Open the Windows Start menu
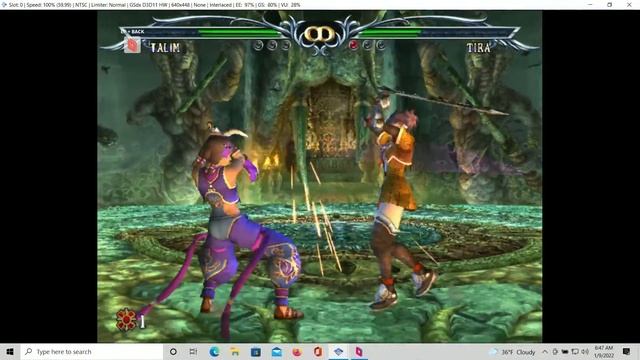 [x=10, y=351]
